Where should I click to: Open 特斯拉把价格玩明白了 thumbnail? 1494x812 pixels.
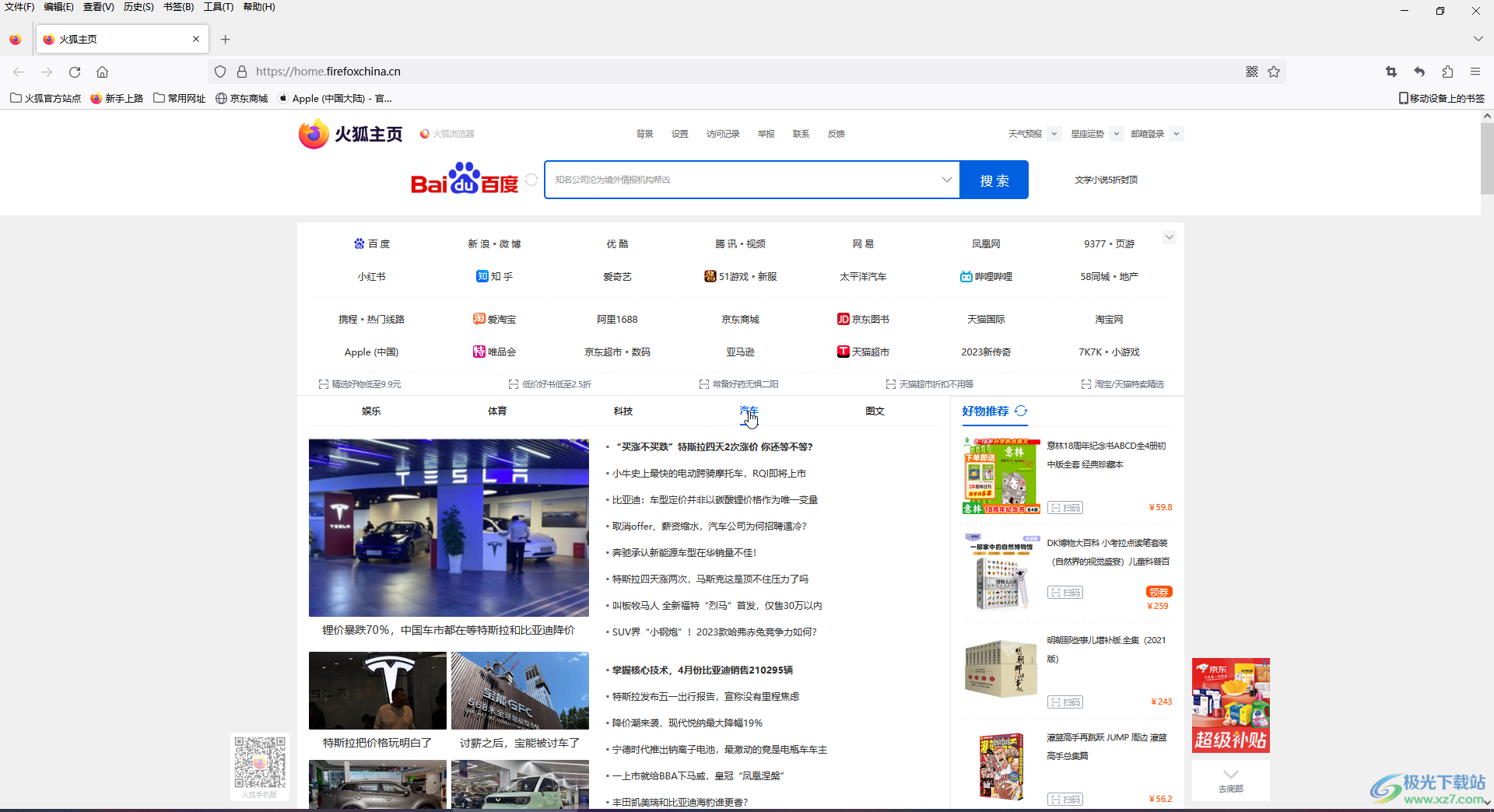pyautogui.click(x=377, y=691)
